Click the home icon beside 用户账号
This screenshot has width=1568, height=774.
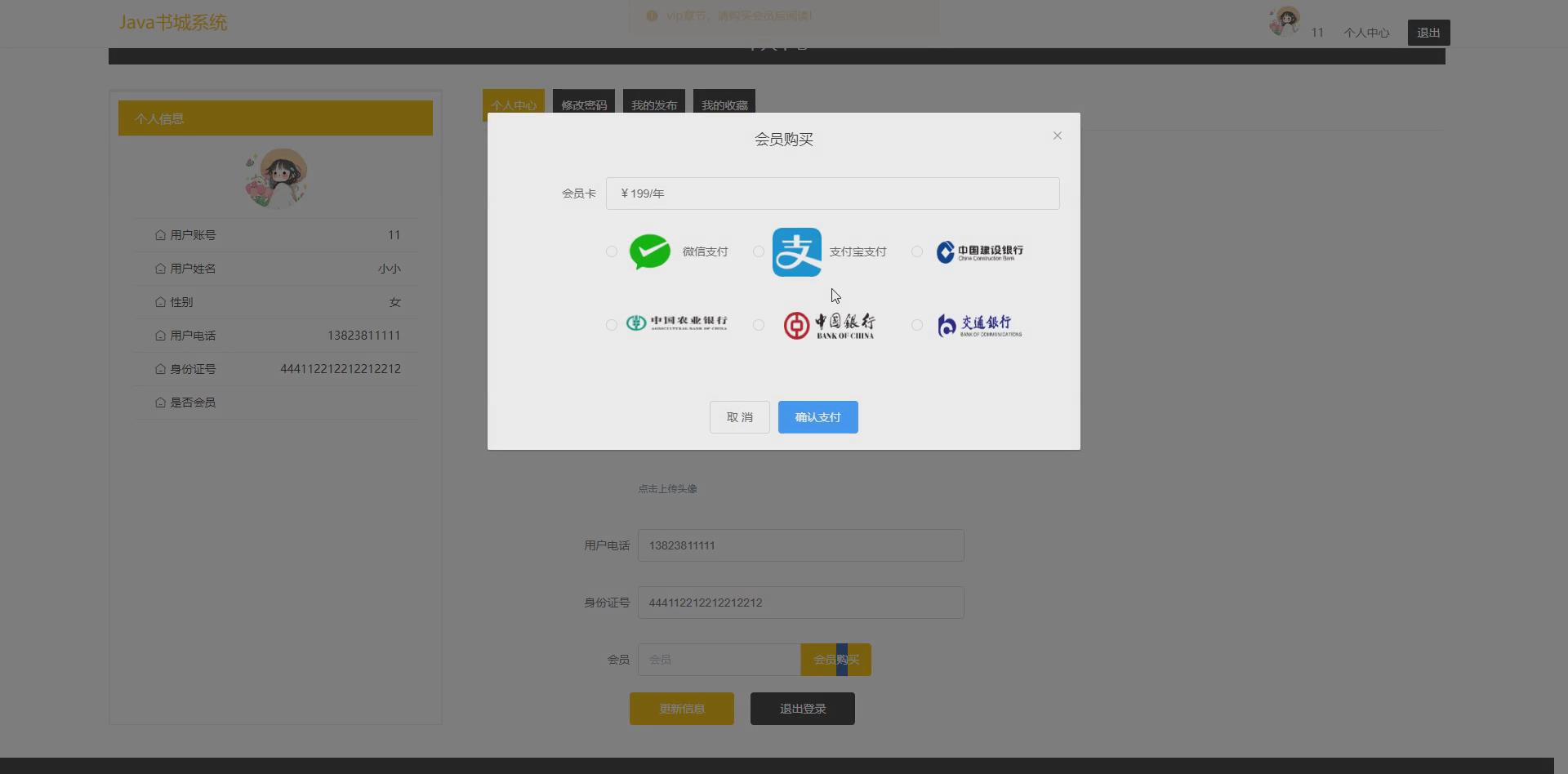tap(160, 234)
